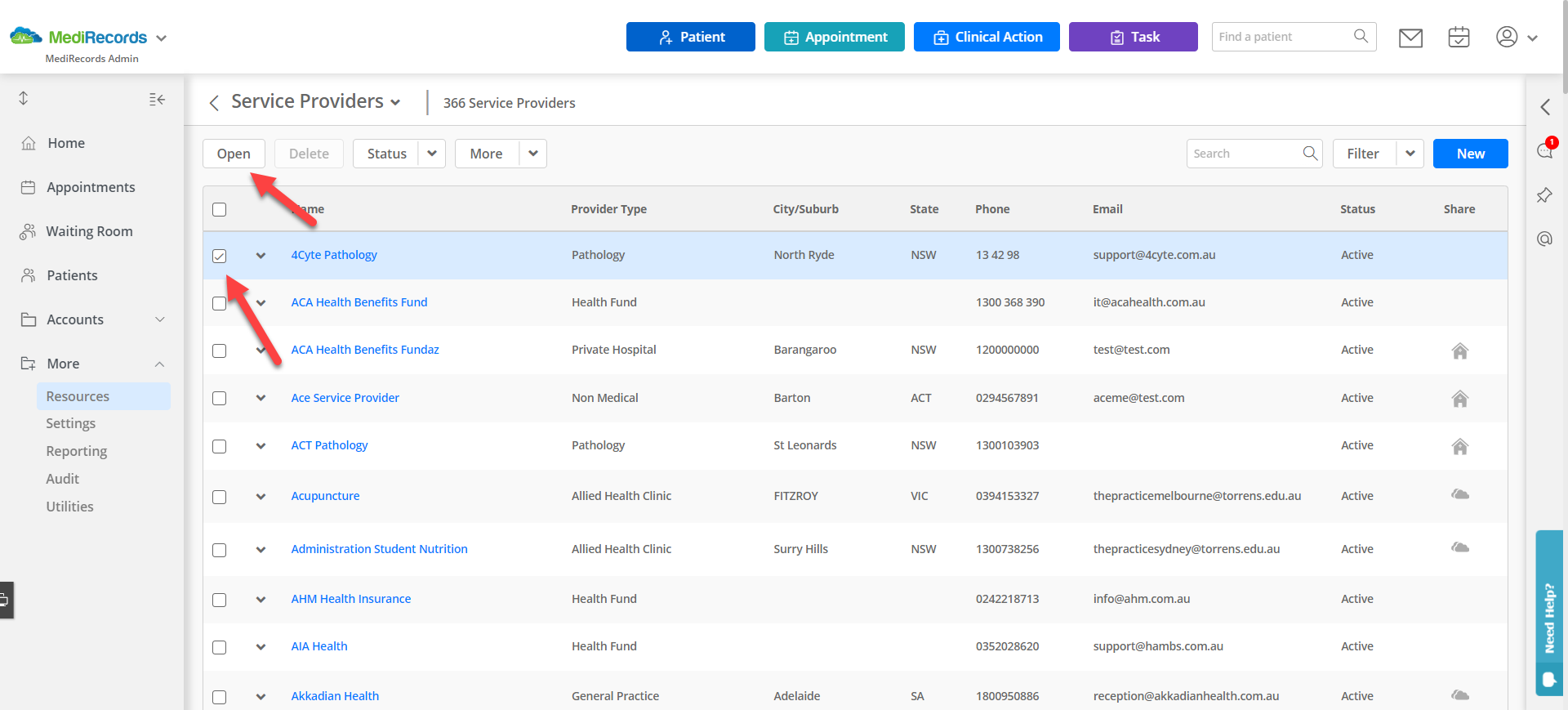Click the Filter button
This screenshot has width=1568, height=710.
pos(1363,154)
